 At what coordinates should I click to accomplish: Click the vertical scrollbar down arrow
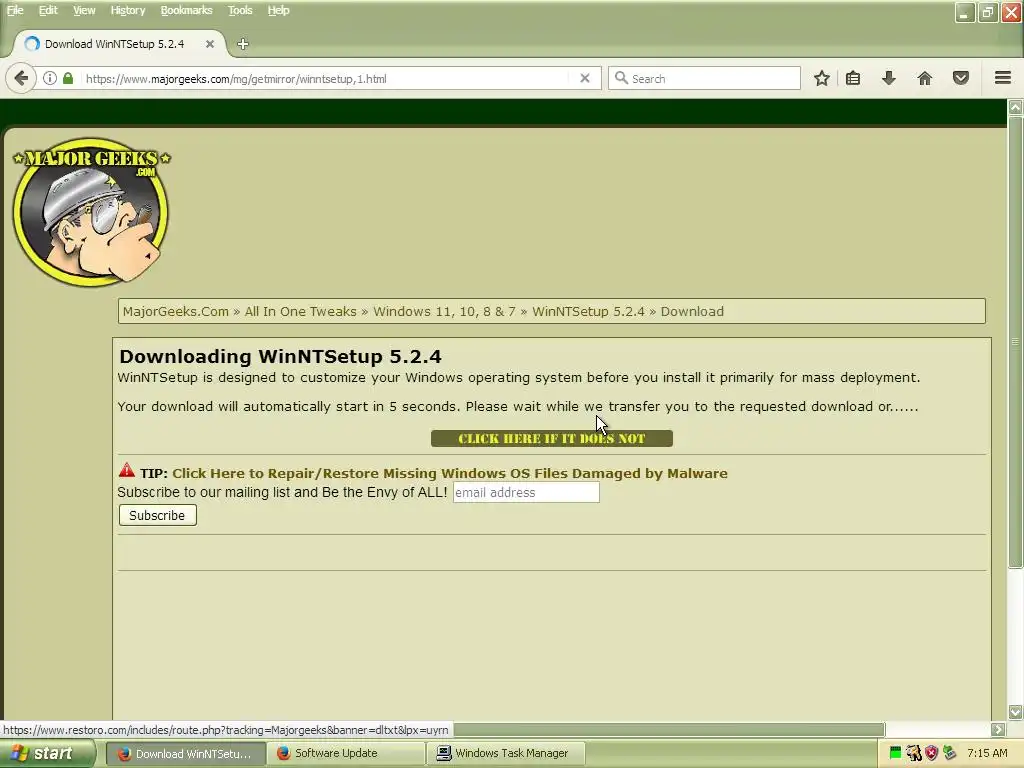1016,712
